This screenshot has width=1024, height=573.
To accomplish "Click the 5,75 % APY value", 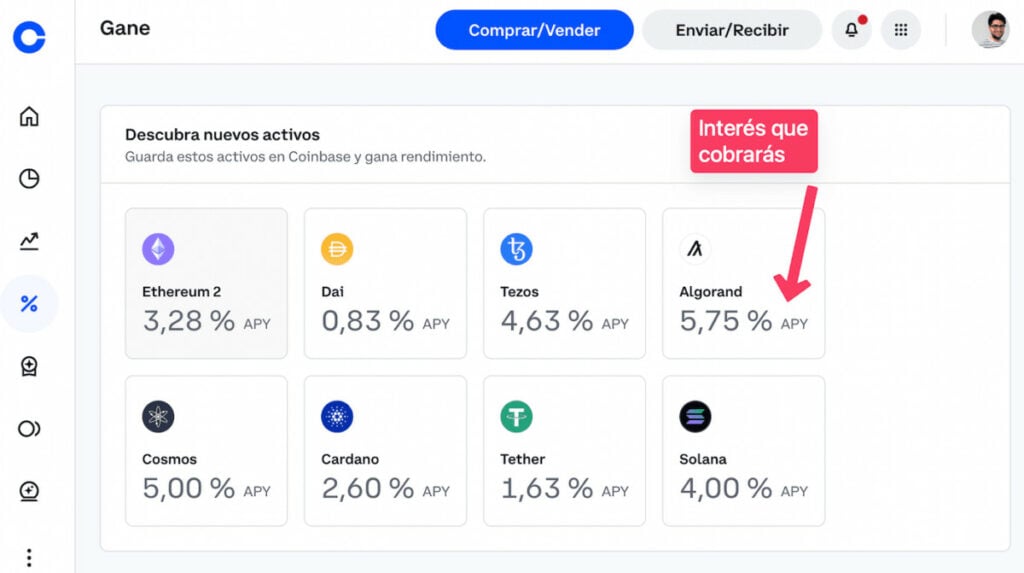I will click(x=743, y=321).
